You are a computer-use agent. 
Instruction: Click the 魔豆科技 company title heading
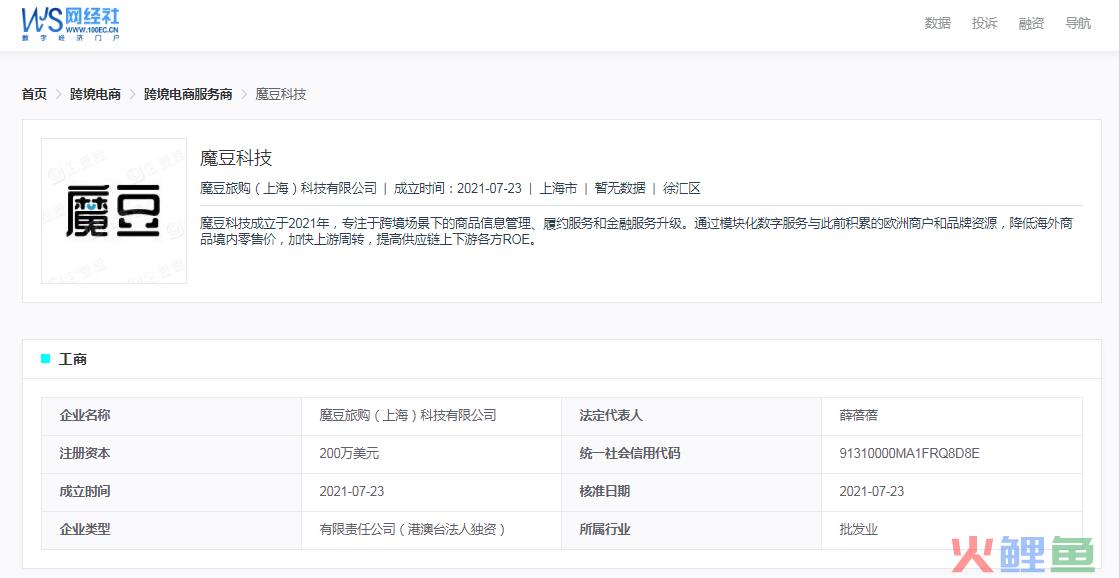tap(236, 158)
